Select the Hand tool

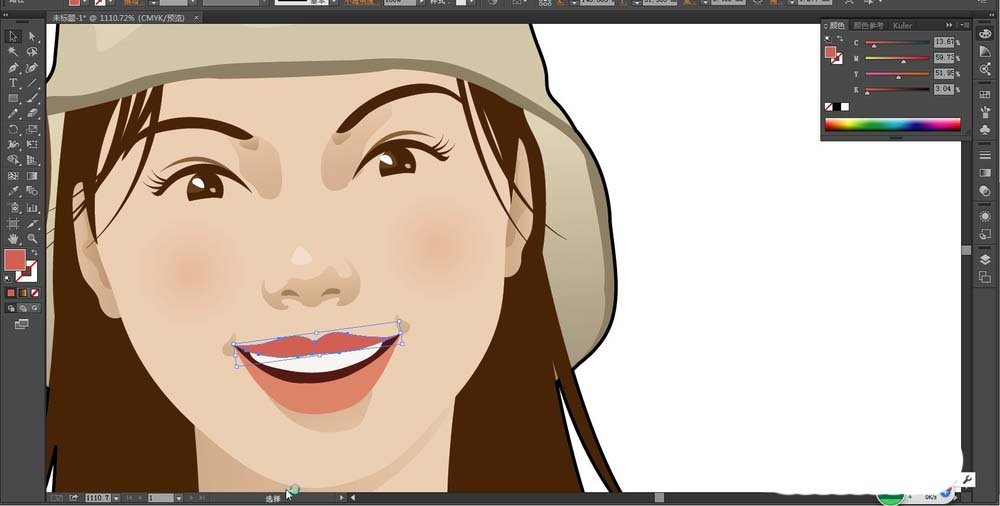13,239
